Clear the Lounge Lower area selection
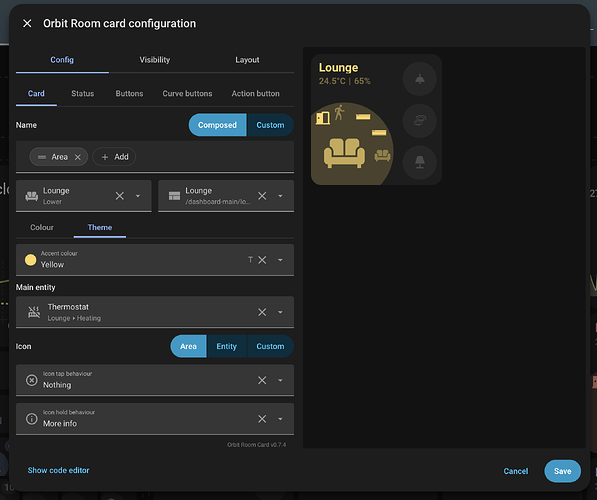The width and height of the screenshot is (597, 500). 120,196
